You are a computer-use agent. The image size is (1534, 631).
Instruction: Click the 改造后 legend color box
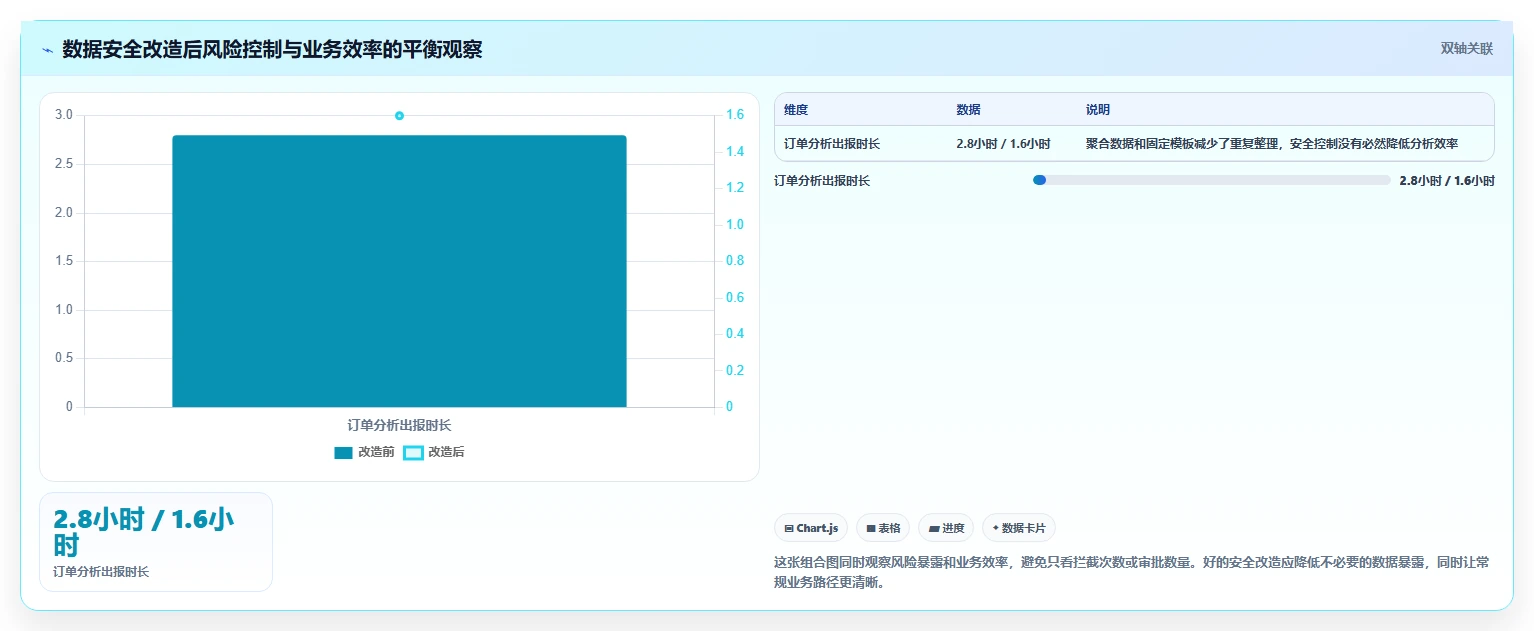click(x=413, y=453)
